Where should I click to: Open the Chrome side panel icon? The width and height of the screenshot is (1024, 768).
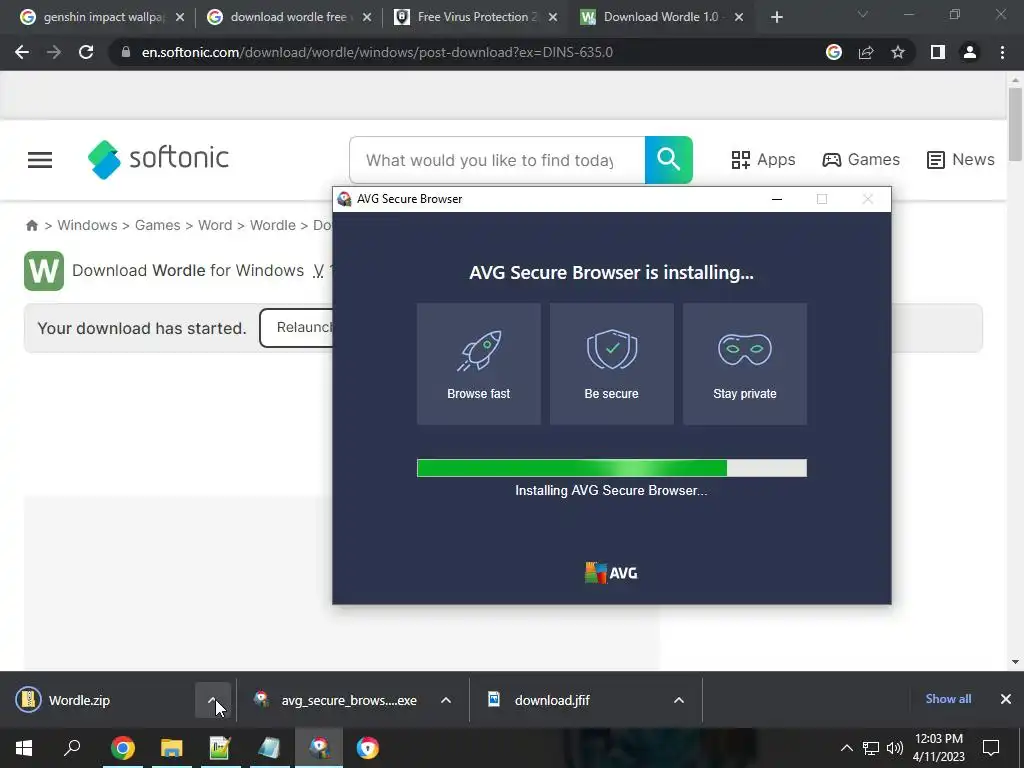[938, 52]
